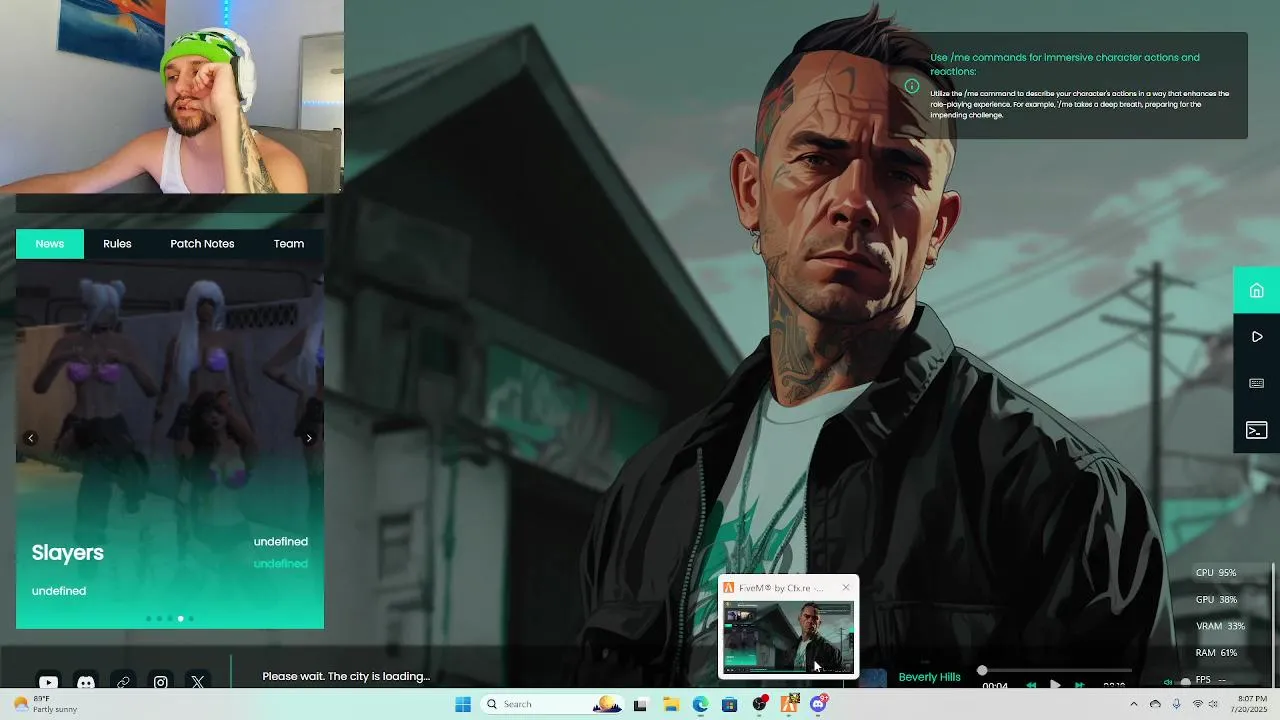Screen dimensions: 1280x720
Task: Open Discord from the taskbar
Action: coord(819,704)
